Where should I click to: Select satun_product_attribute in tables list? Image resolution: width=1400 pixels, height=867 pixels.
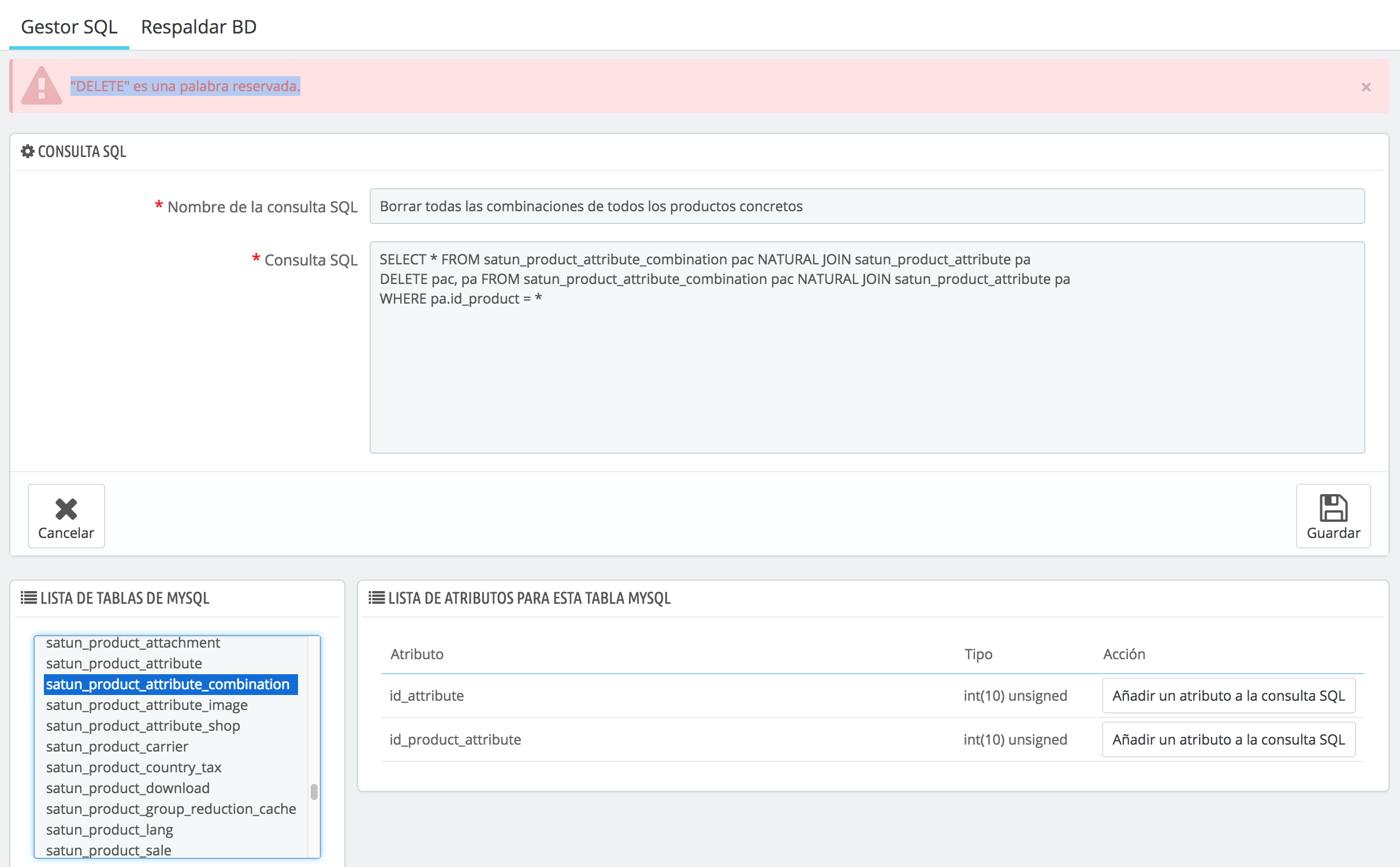124,663
